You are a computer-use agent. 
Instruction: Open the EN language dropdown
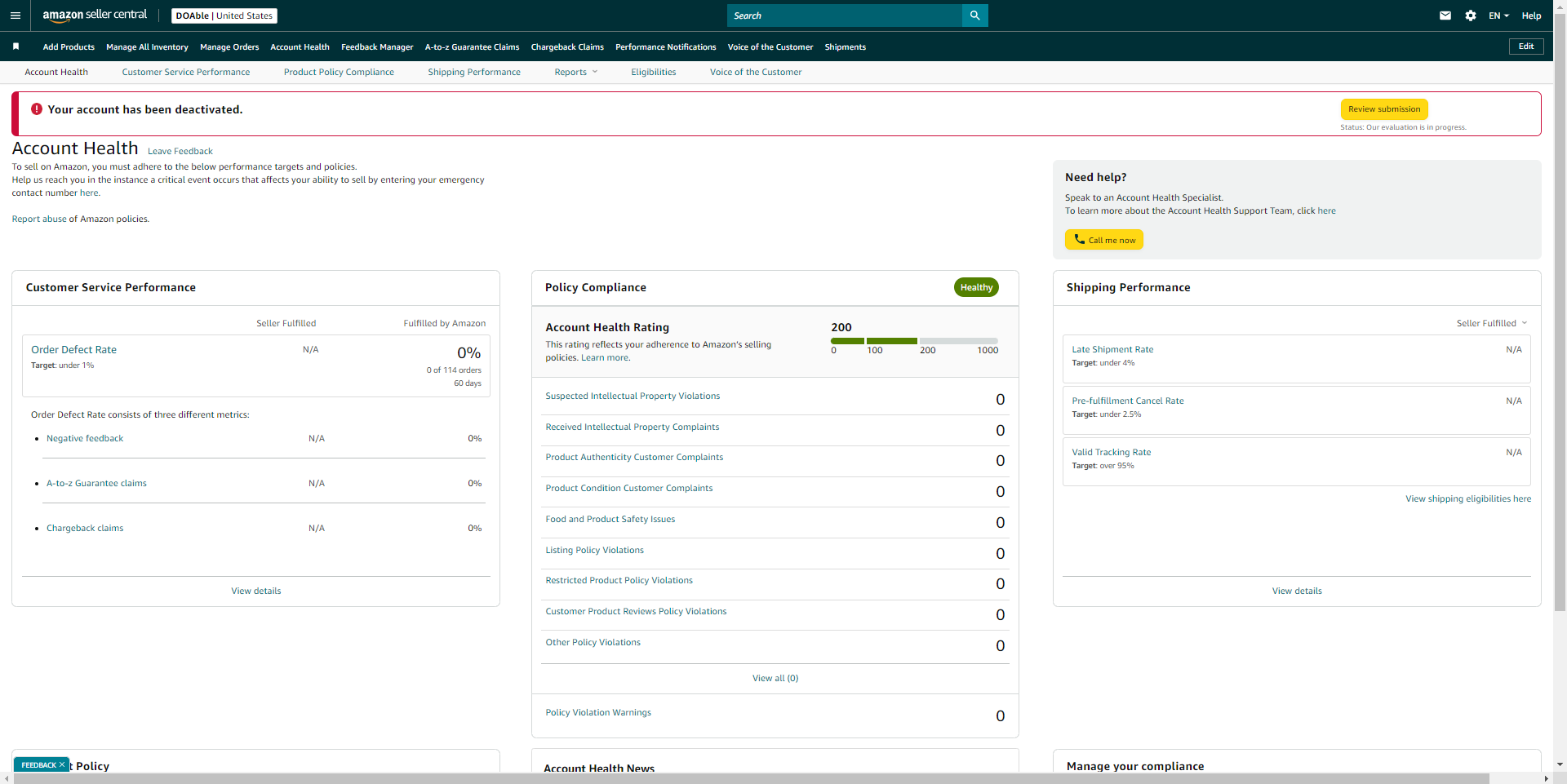[x=1498, y=16]
